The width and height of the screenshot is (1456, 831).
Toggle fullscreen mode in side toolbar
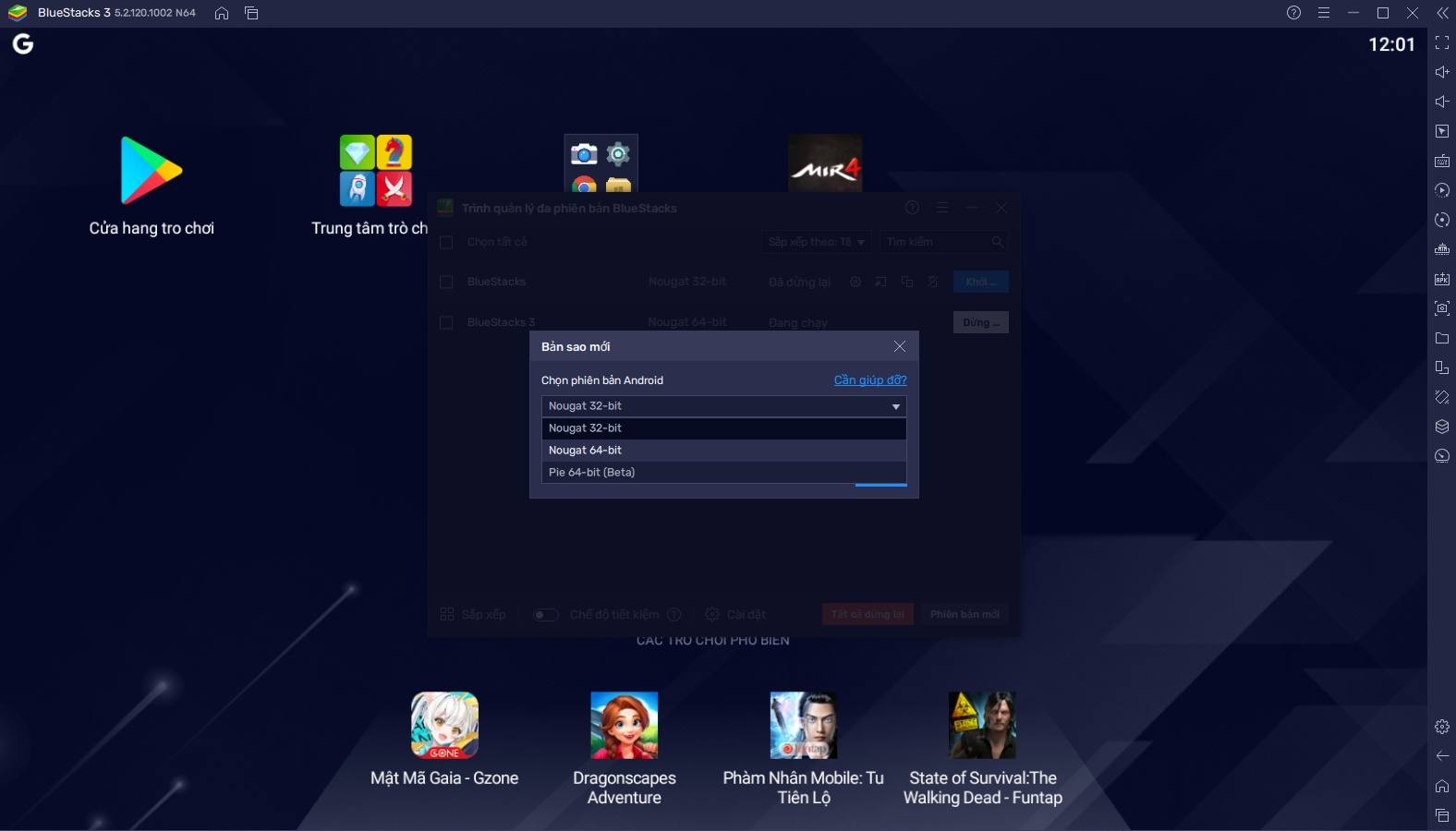(1442, 42)
